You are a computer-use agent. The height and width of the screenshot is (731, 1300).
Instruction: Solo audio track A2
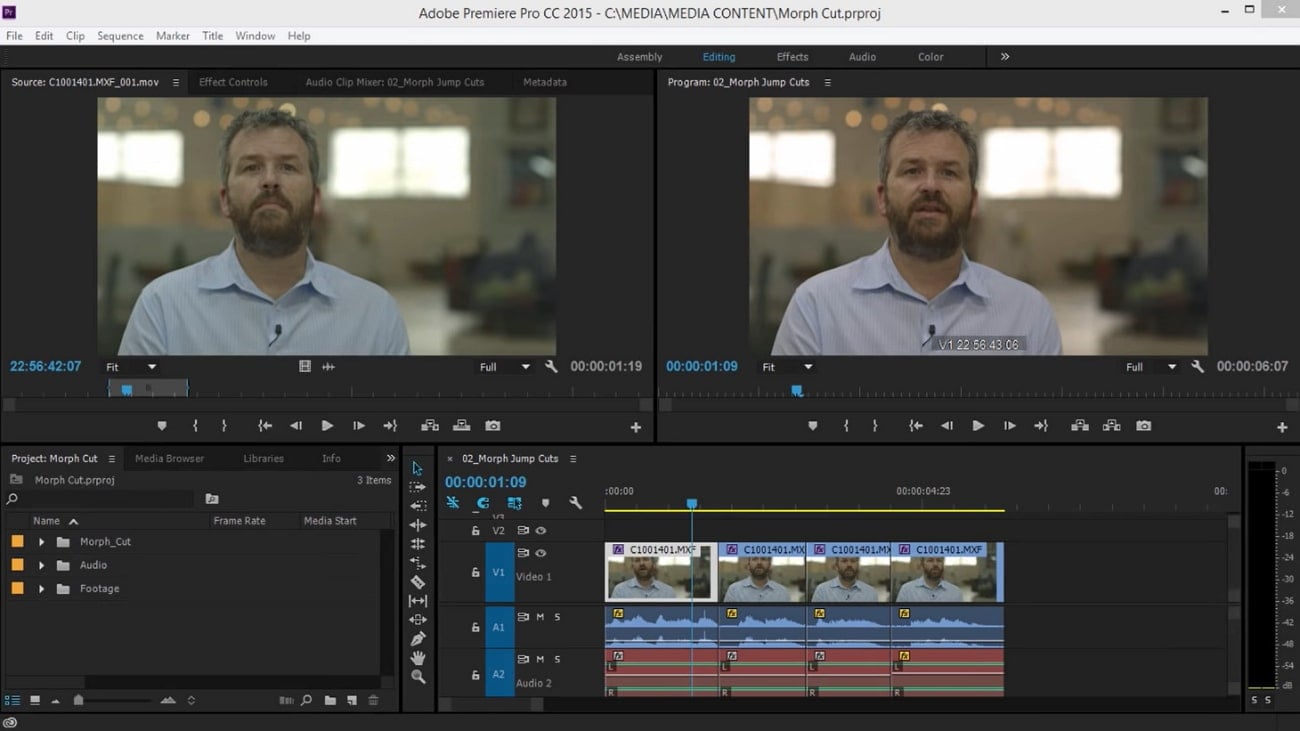[x=557, y=659]
